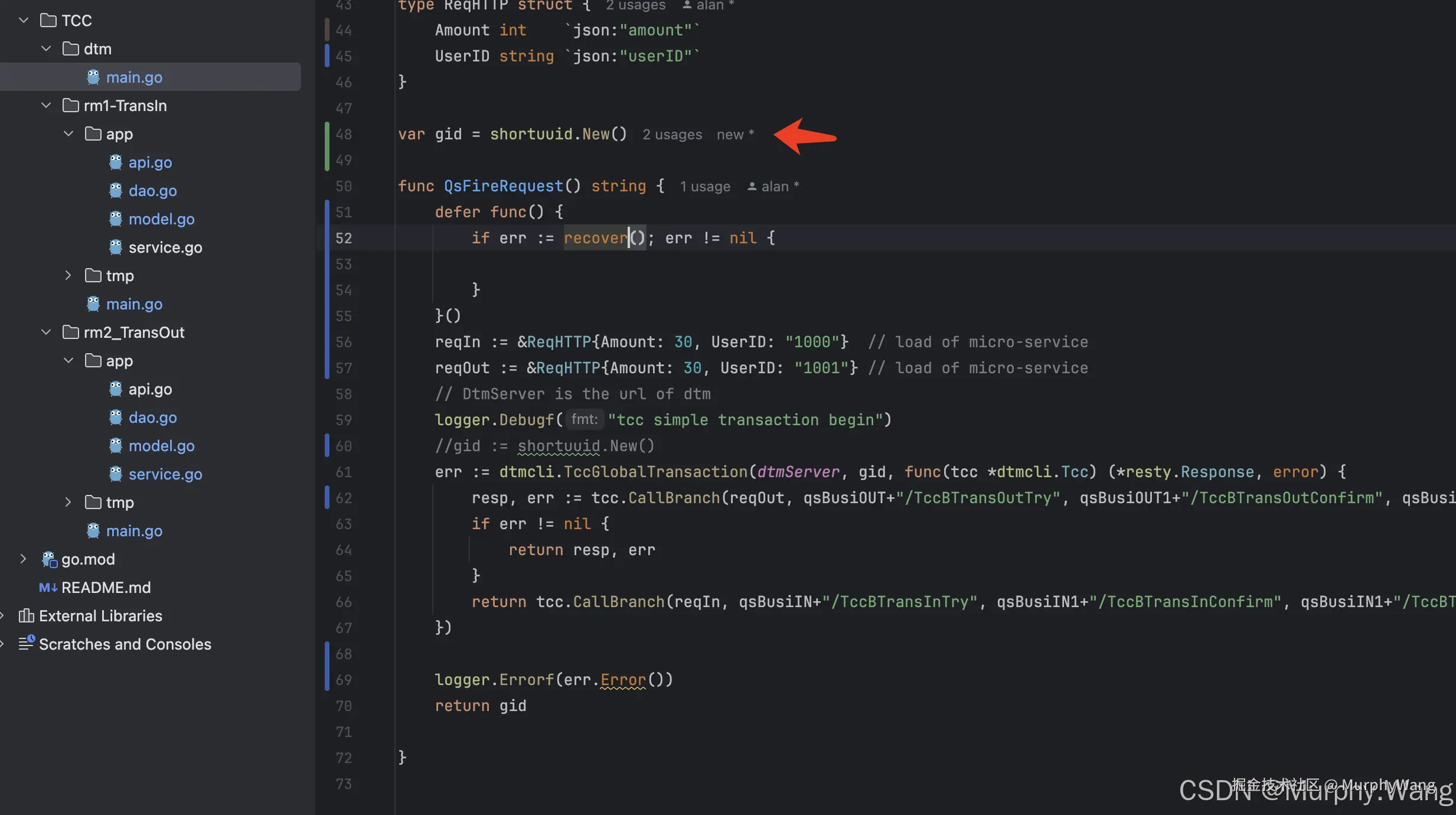This screenshot has width=1456, height=815.
Task: Open model.go under rm2_TransOut app
Action: coord(161,446)
